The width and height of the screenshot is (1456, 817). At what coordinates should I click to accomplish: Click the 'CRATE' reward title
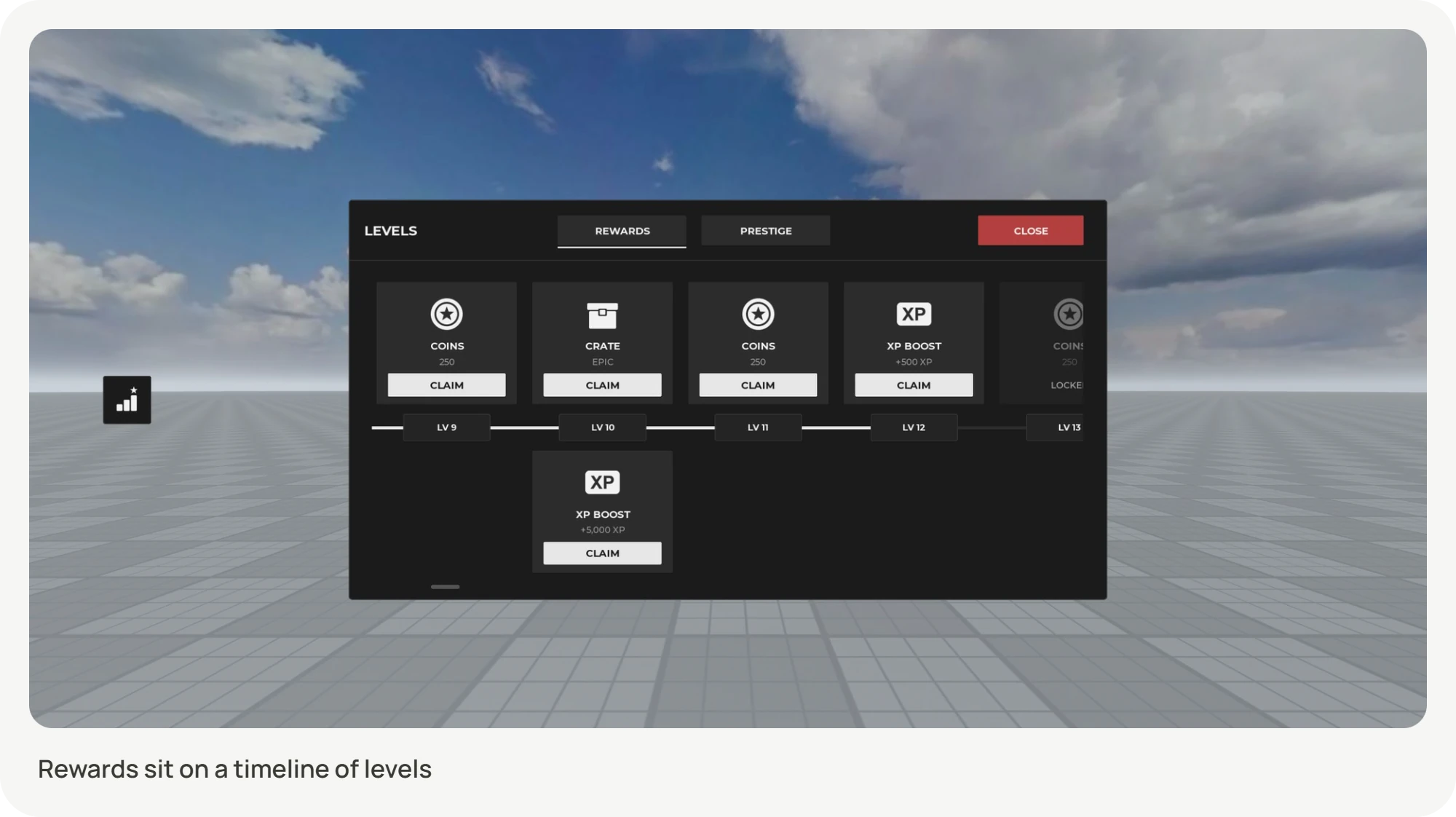(x=602, y=346)
